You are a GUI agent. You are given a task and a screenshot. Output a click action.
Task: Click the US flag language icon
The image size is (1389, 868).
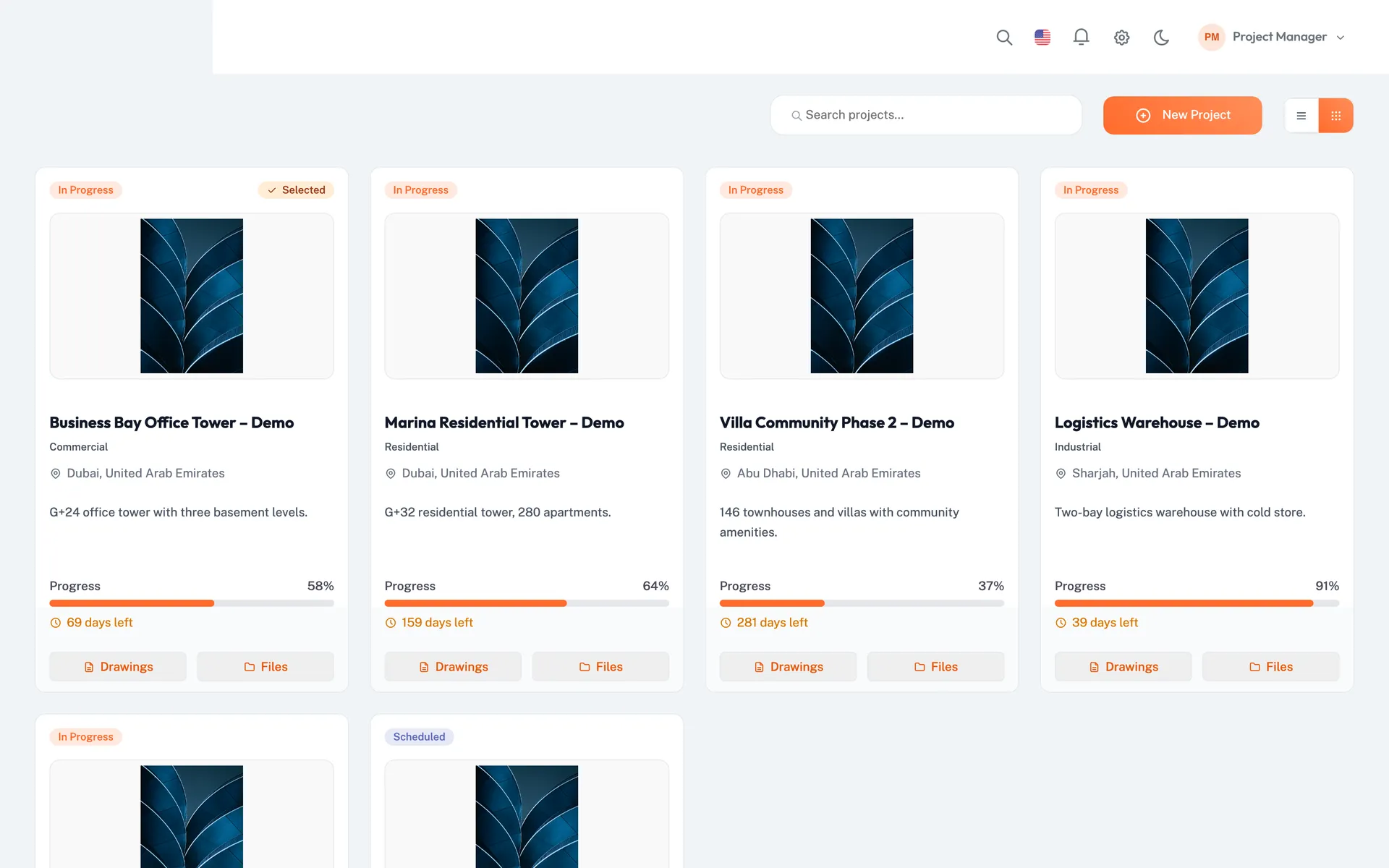(x=1042, y=37)
